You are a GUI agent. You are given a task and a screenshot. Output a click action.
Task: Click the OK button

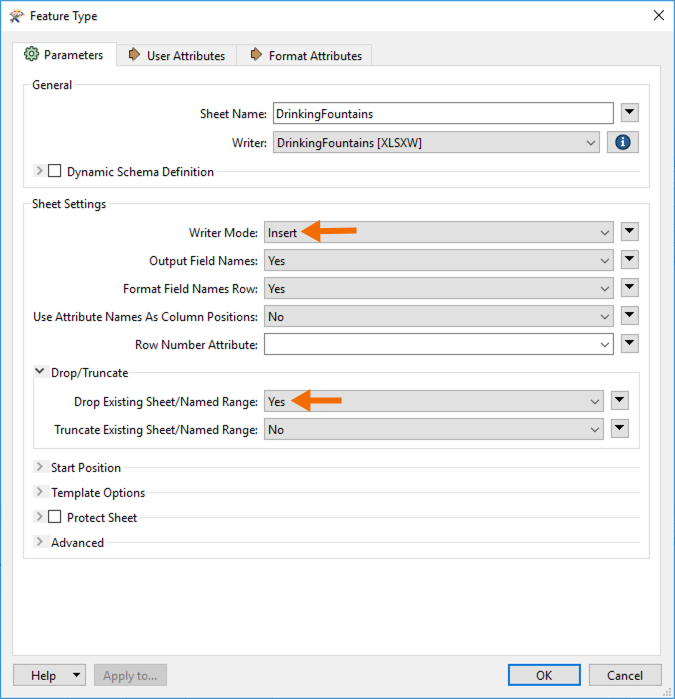544,675
